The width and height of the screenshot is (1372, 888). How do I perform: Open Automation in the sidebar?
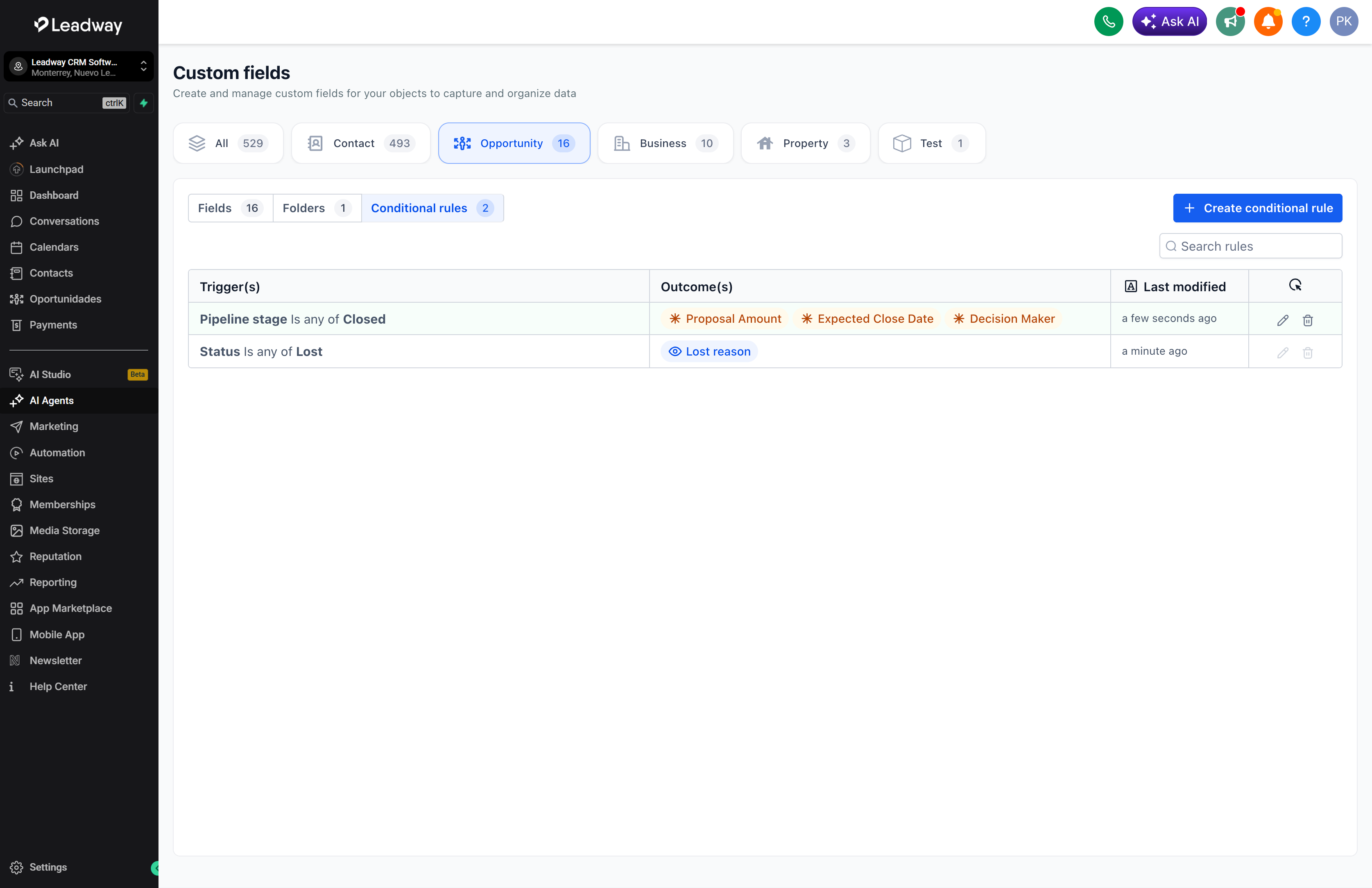(x=79, y=453)
